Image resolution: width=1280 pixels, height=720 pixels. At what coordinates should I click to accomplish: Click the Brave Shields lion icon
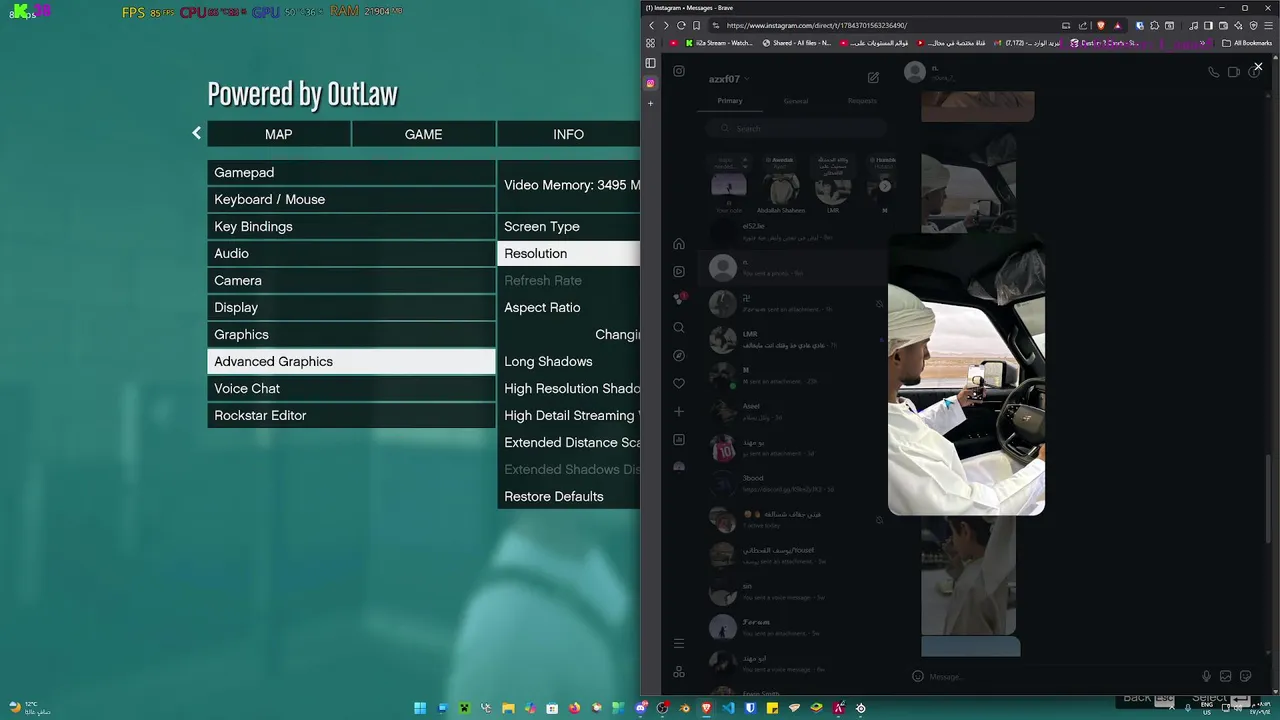[1101, 25]
